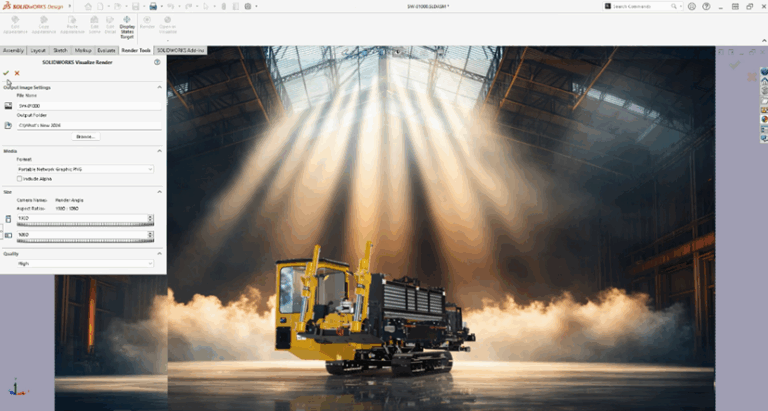Screen dimensions: 768x411
Task: Activate the Select cursor tool
Action: tap(206, 6)
